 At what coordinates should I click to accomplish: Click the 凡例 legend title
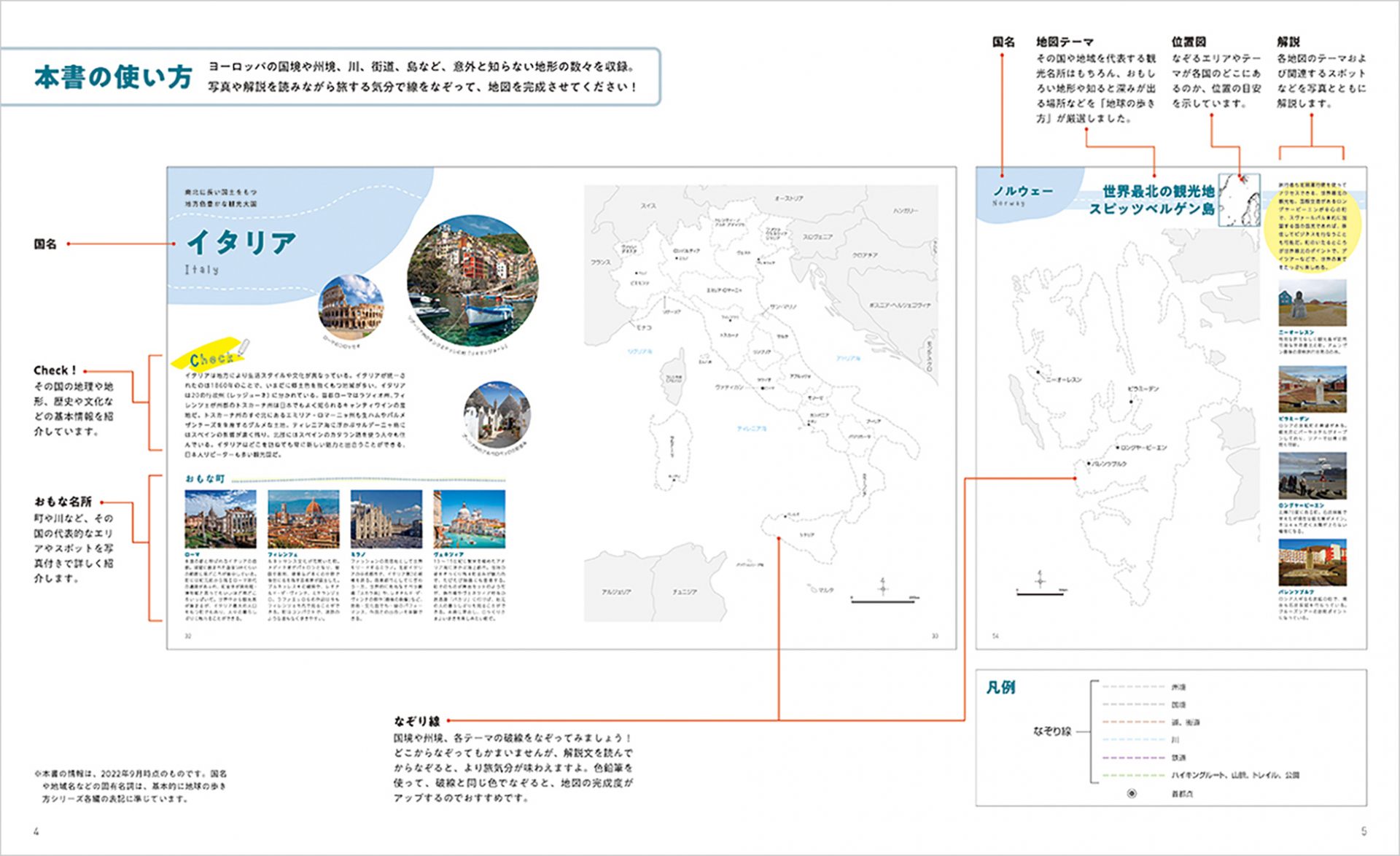1000,687
